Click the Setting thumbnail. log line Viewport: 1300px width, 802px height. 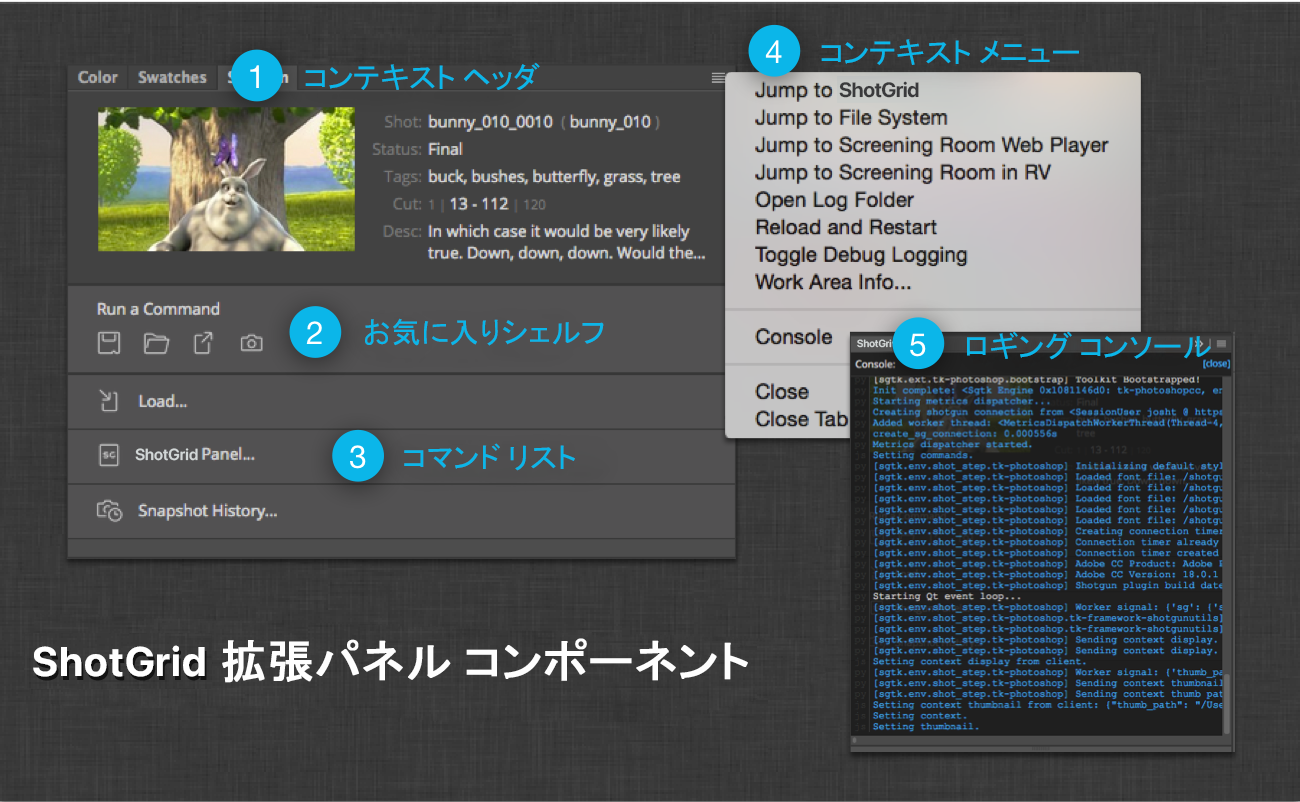point(926,726)
